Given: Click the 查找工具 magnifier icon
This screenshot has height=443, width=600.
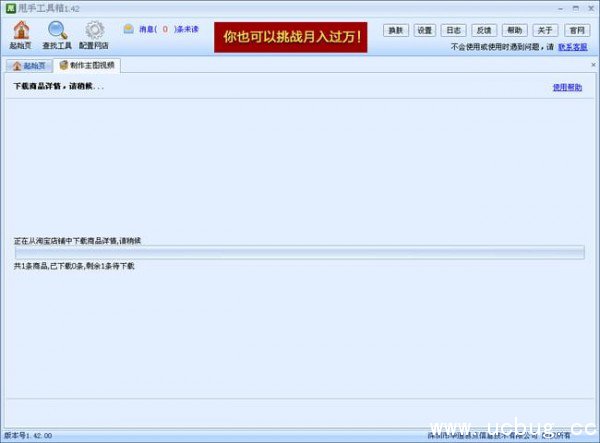Looking at the screenshot, I should 58,30.
